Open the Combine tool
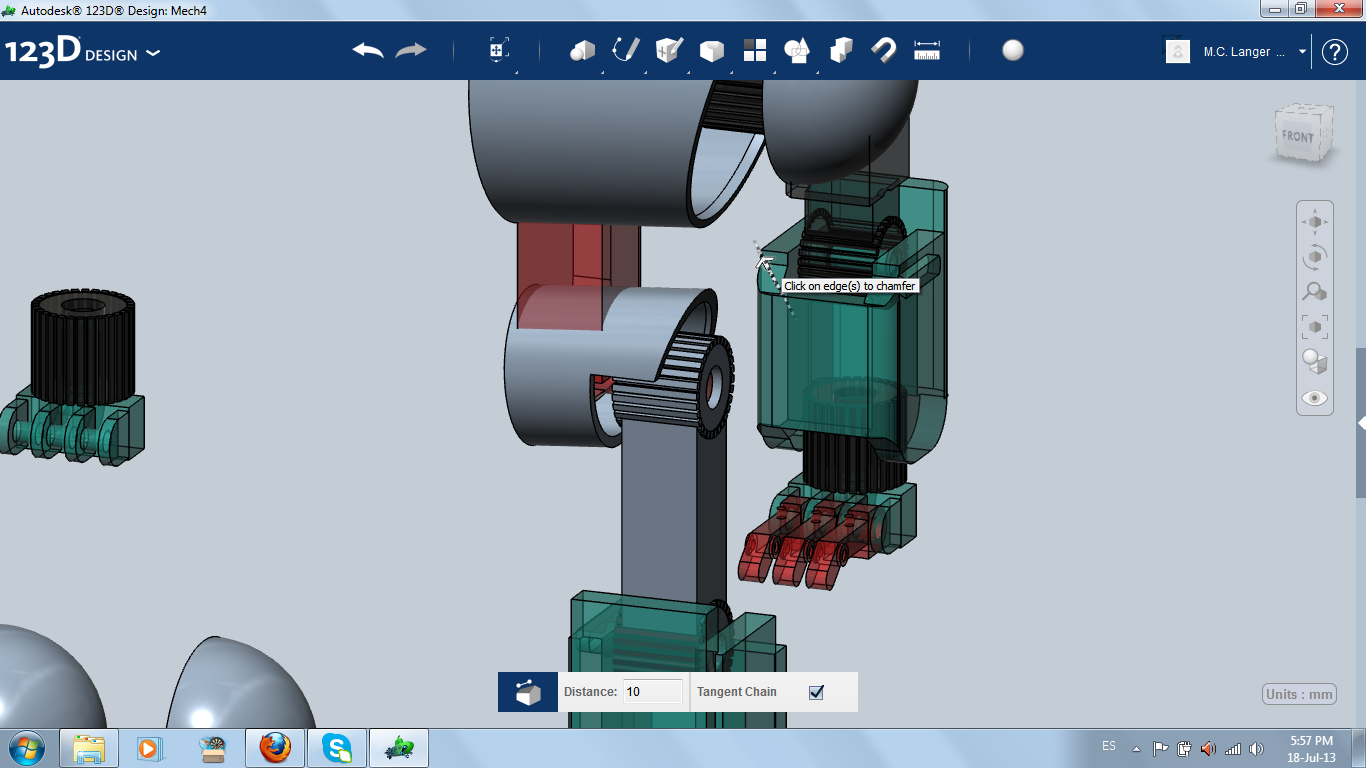The width and height of the screenshot is (1366, 768). [841, 50]
